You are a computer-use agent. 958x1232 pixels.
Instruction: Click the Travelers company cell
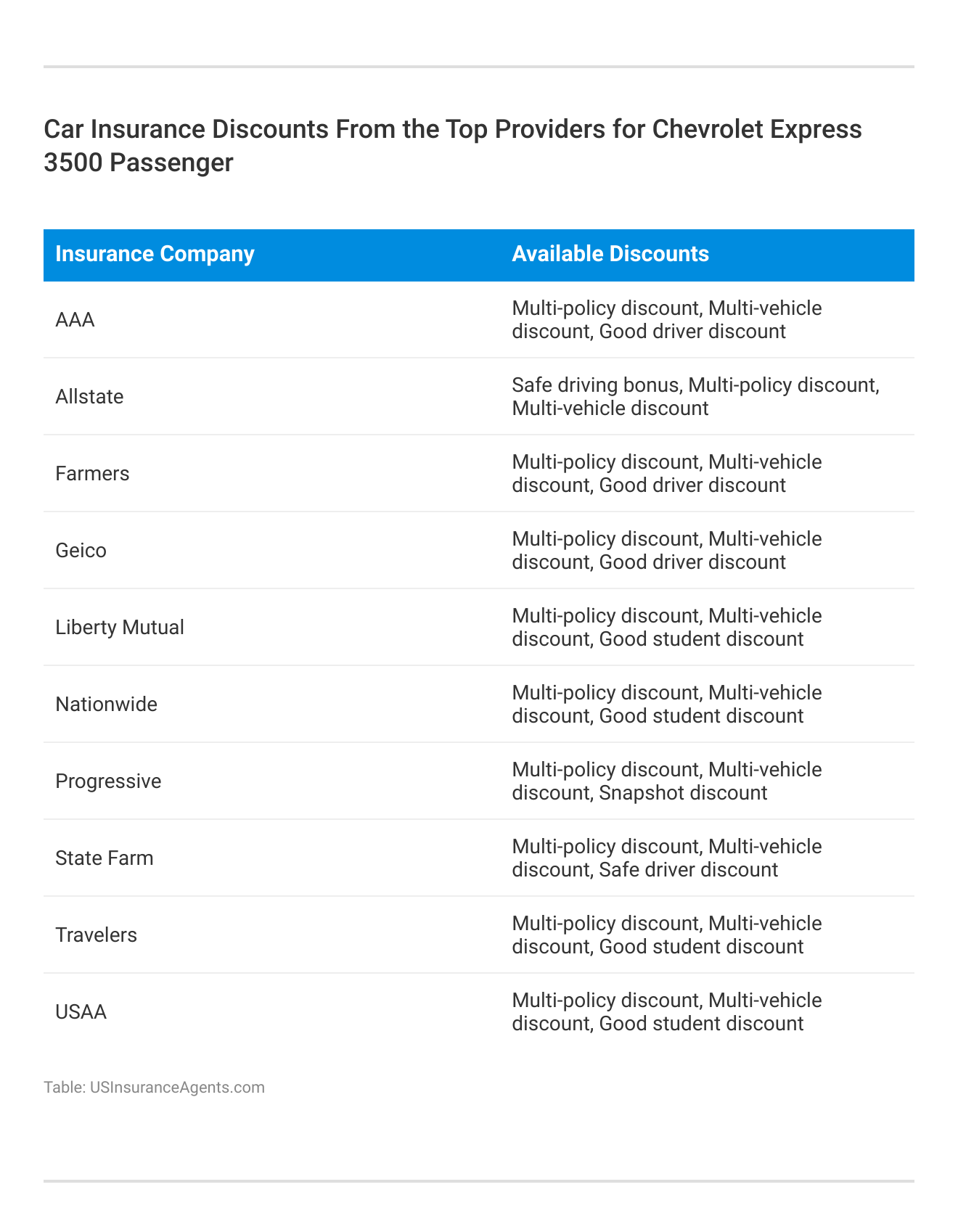pyautogui.click(x=96, y=935)
